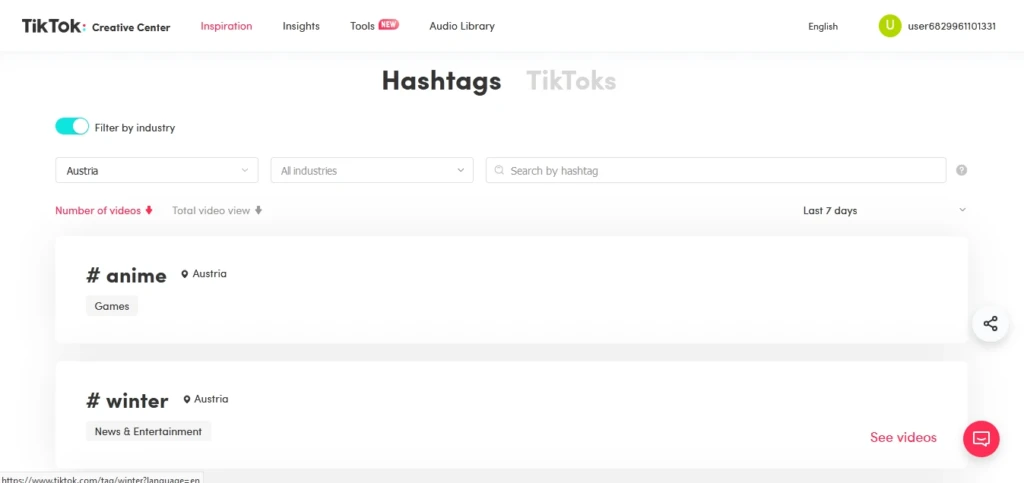Image resolution: width=1024 pixels, height=483 pixels.
Task: Focus the Search by hashtag field
Action: (716, 170)
